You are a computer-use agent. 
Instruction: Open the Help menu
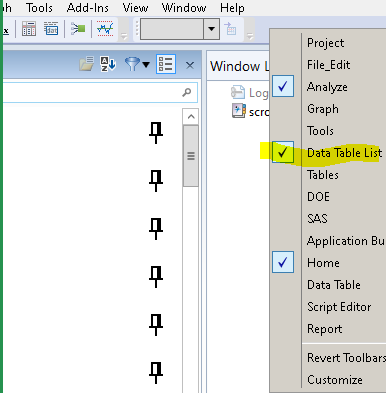[232, 8]
